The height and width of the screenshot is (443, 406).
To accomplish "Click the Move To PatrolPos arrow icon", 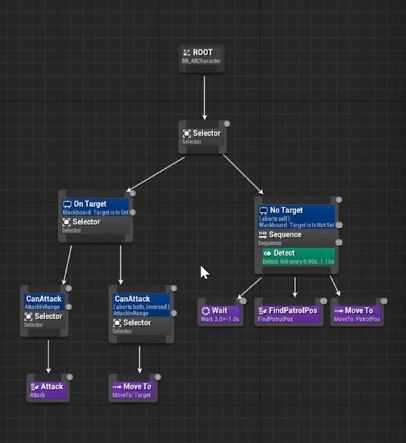I will click(339, 311).
